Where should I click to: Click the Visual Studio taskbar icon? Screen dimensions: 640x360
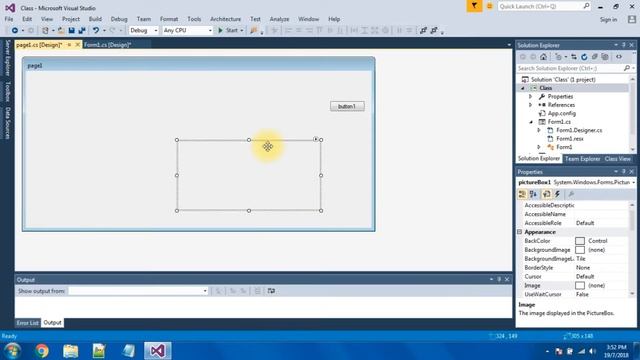point(158,351)
